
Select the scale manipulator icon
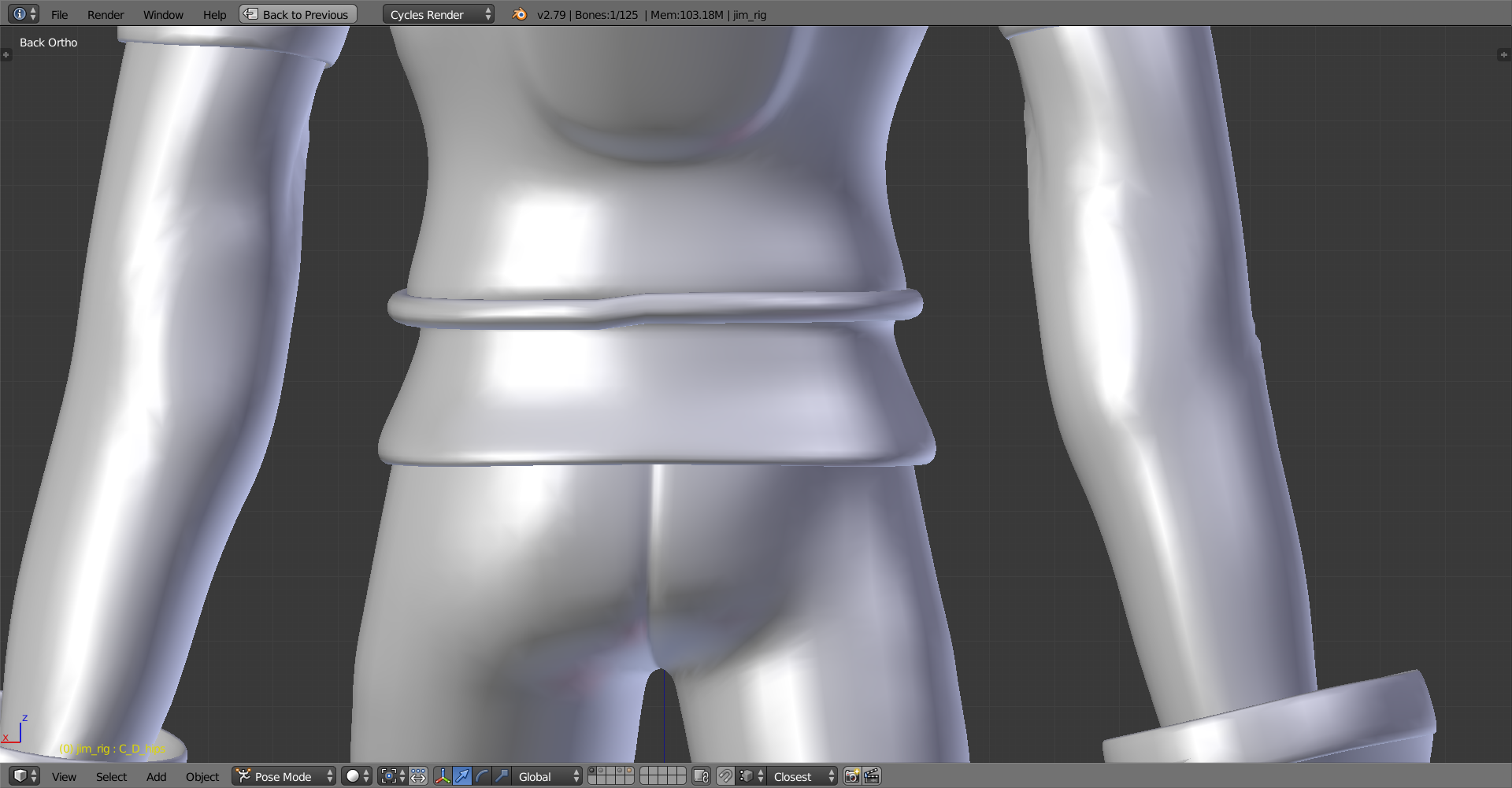coord(502,776)
